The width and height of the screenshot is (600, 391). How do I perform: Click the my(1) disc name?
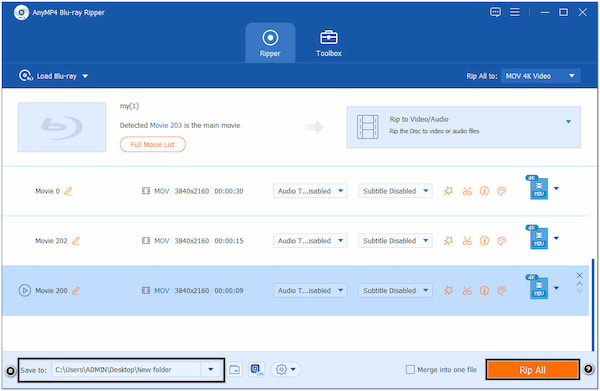pos(129,106)
